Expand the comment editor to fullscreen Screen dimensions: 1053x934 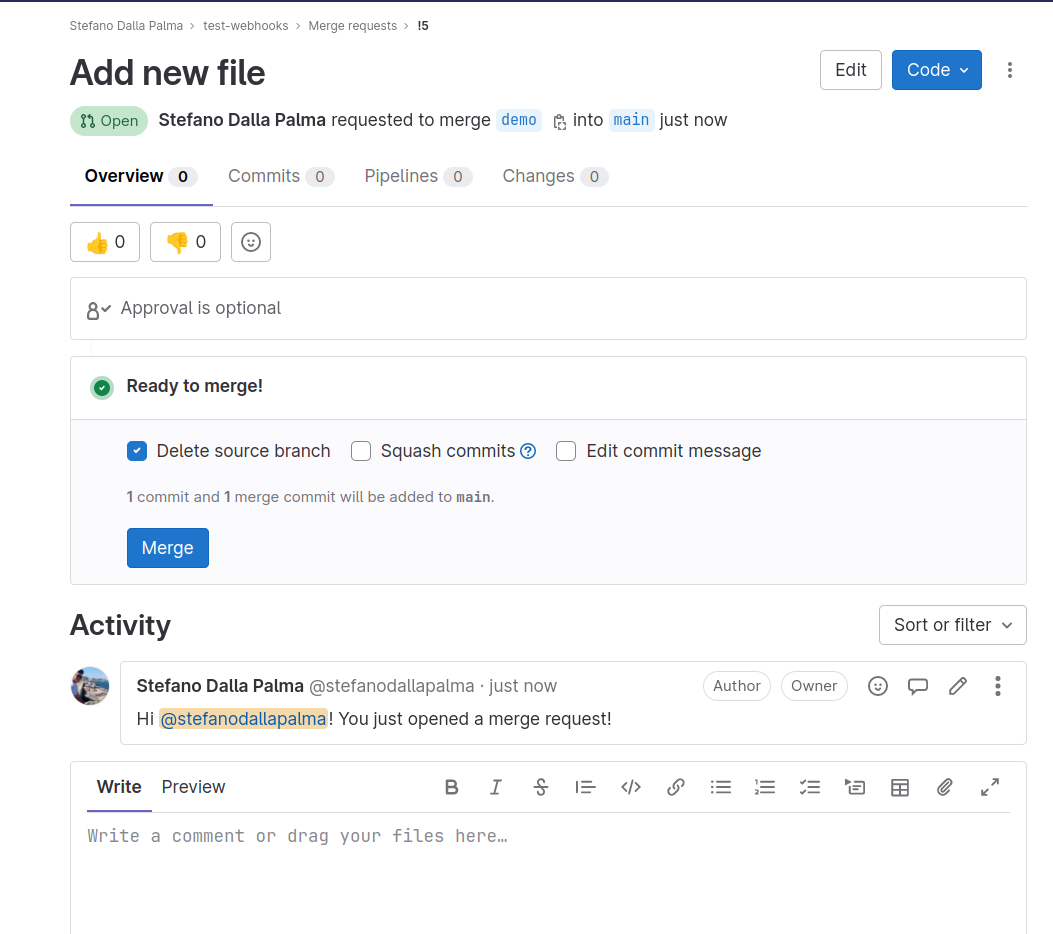pyautogui.click(x=989, y=787)
